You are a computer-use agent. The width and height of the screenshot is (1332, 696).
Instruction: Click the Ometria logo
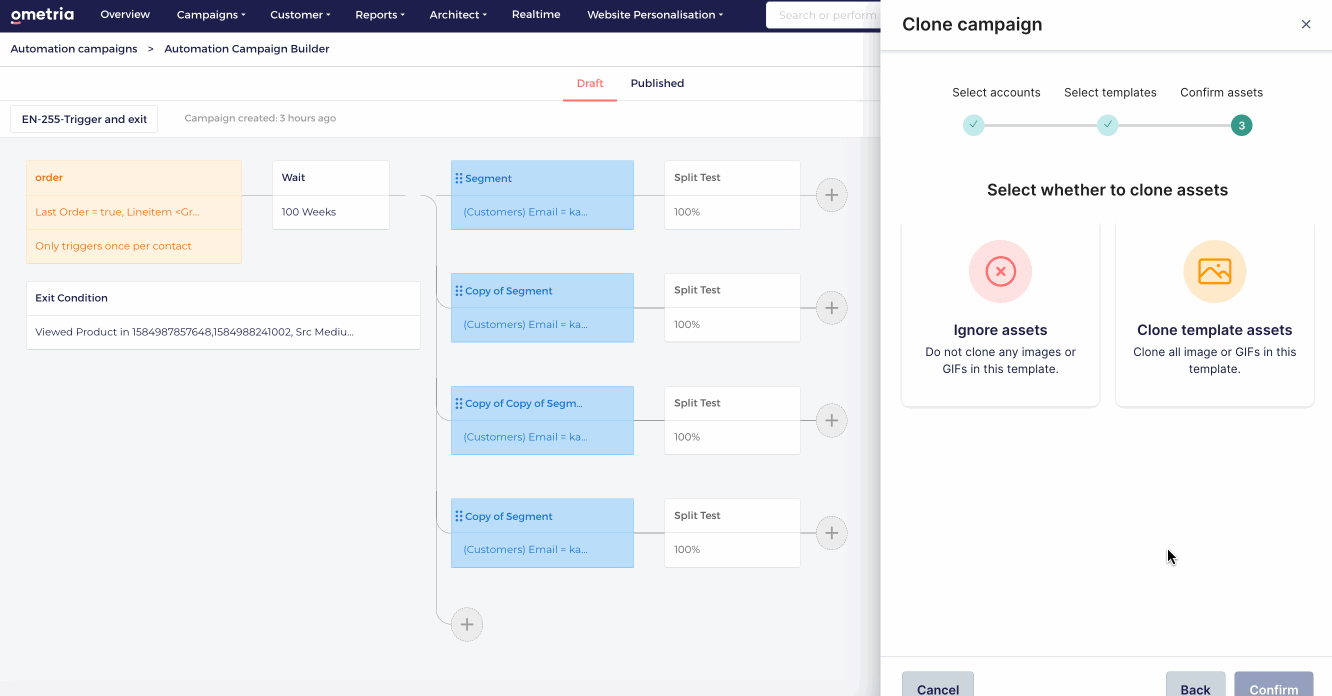[x=43, y=15]
